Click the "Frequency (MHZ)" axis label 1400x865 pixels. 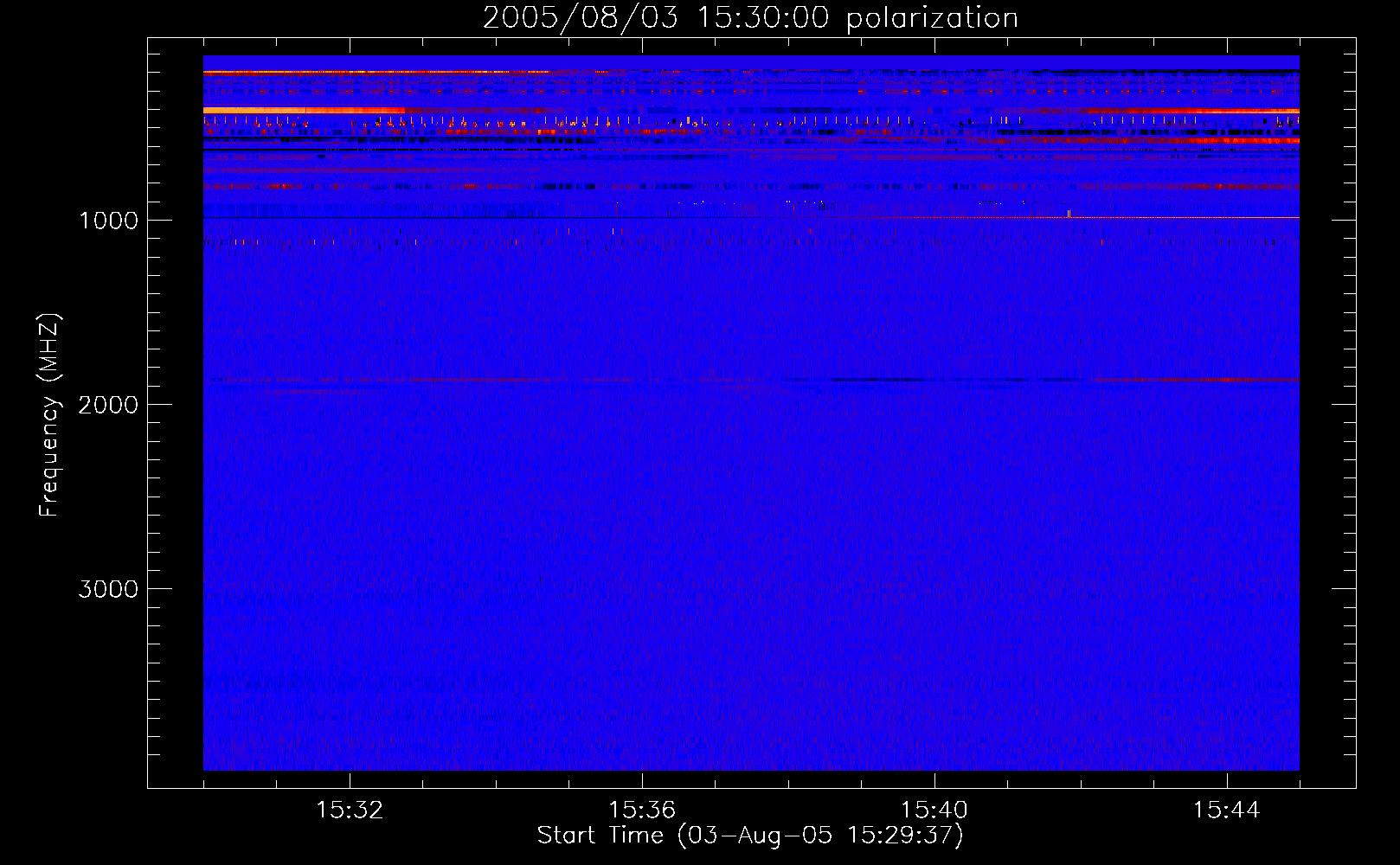click(x=49, y=415)
